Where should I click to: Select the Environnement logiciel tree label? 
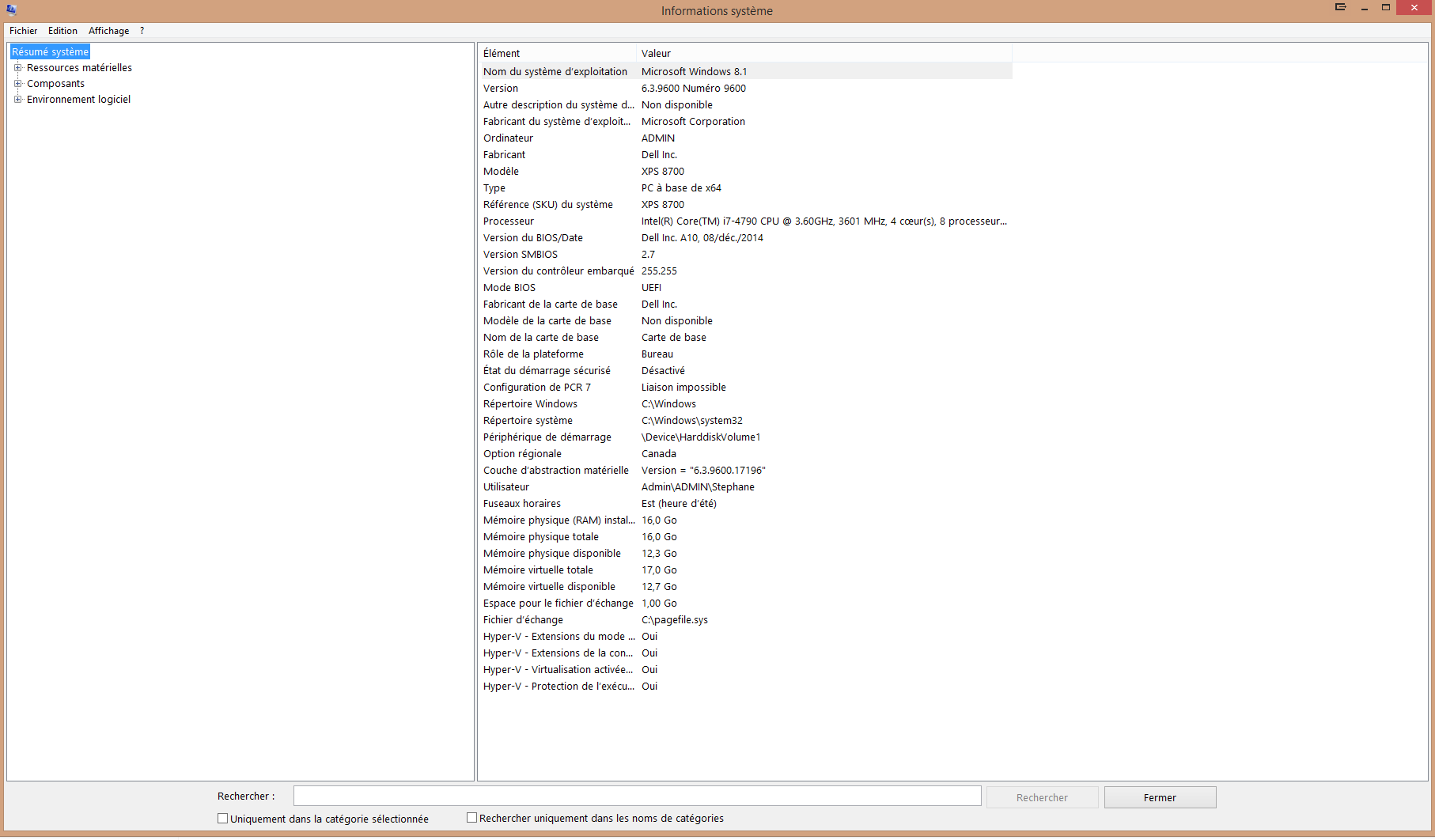(78, 100)
